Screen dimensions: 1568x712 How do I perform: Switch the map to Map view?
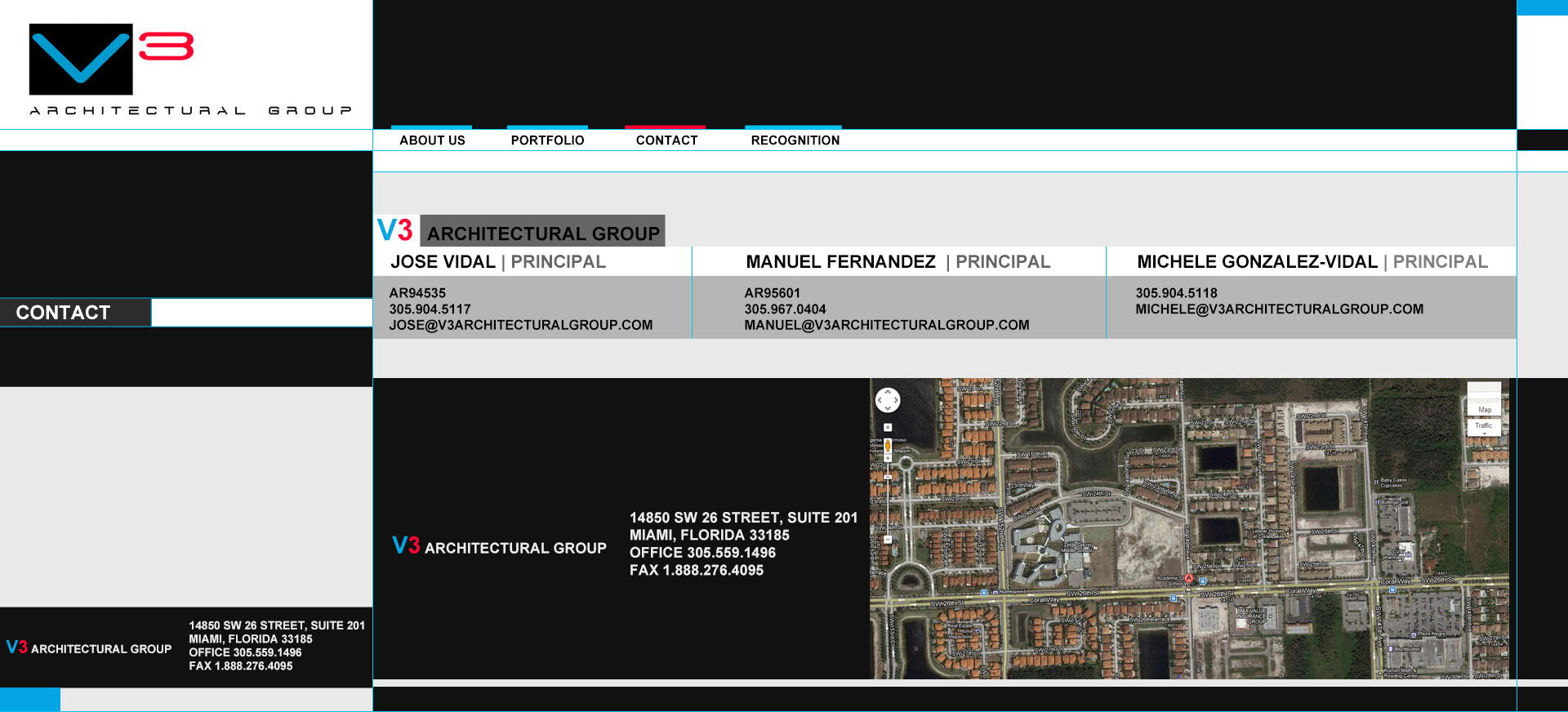(x=1484, y=409)
